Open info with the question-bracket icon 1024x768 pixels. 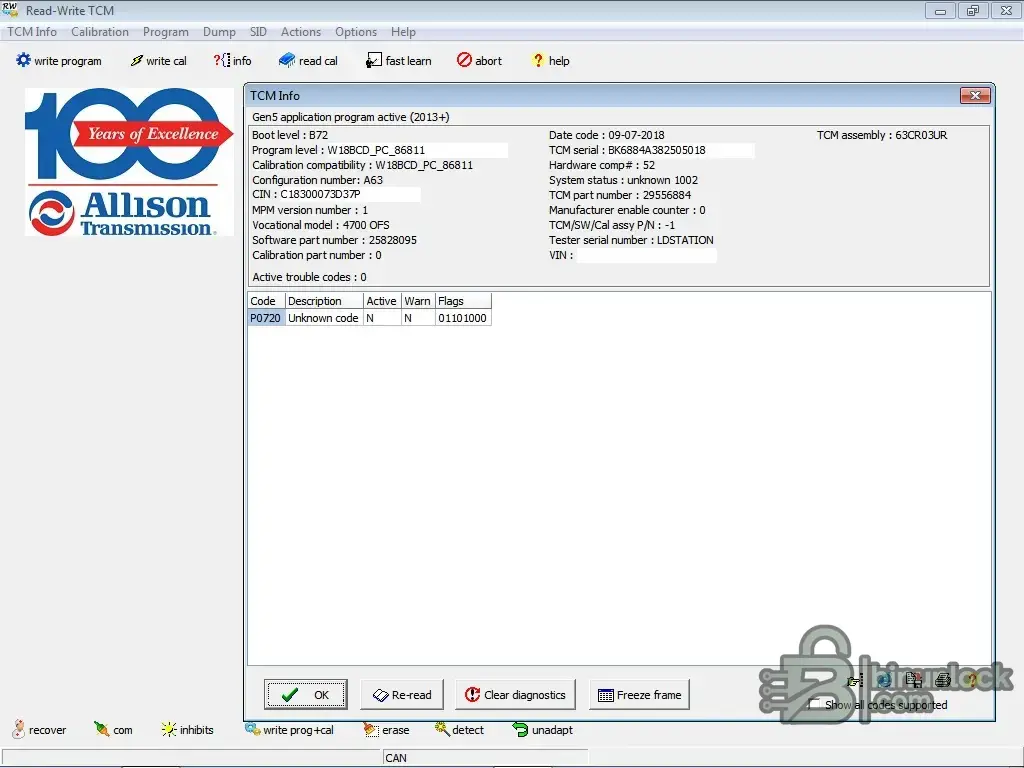[221, 60]
